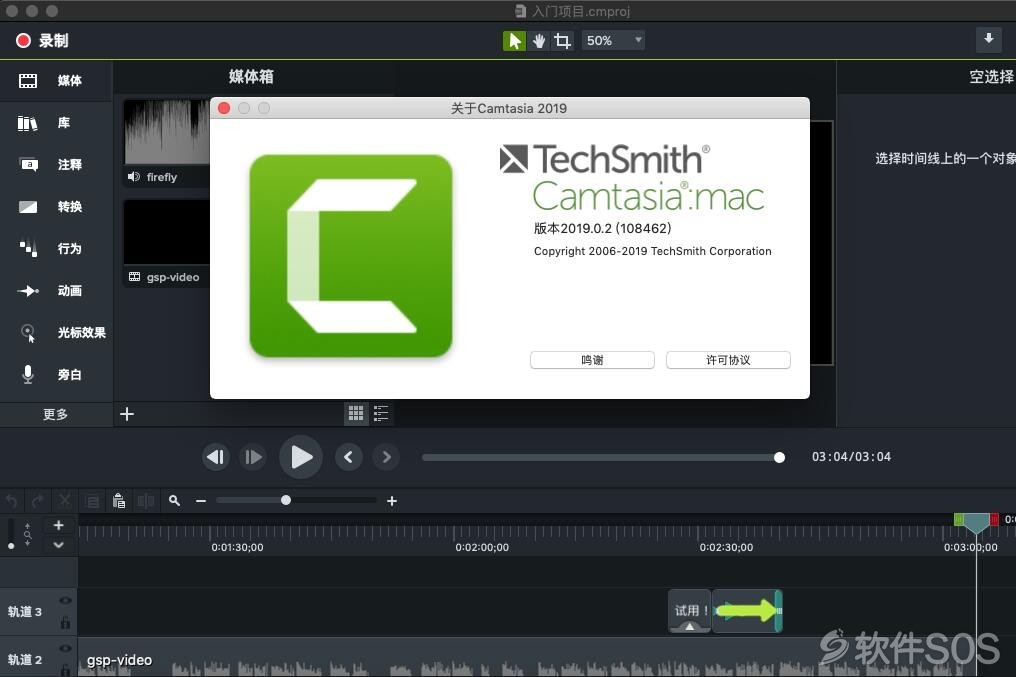The image size is (1016, 677).
Task: Zoom in timeline with plus button
Action: pyautogui.click(x=392, y=501)
